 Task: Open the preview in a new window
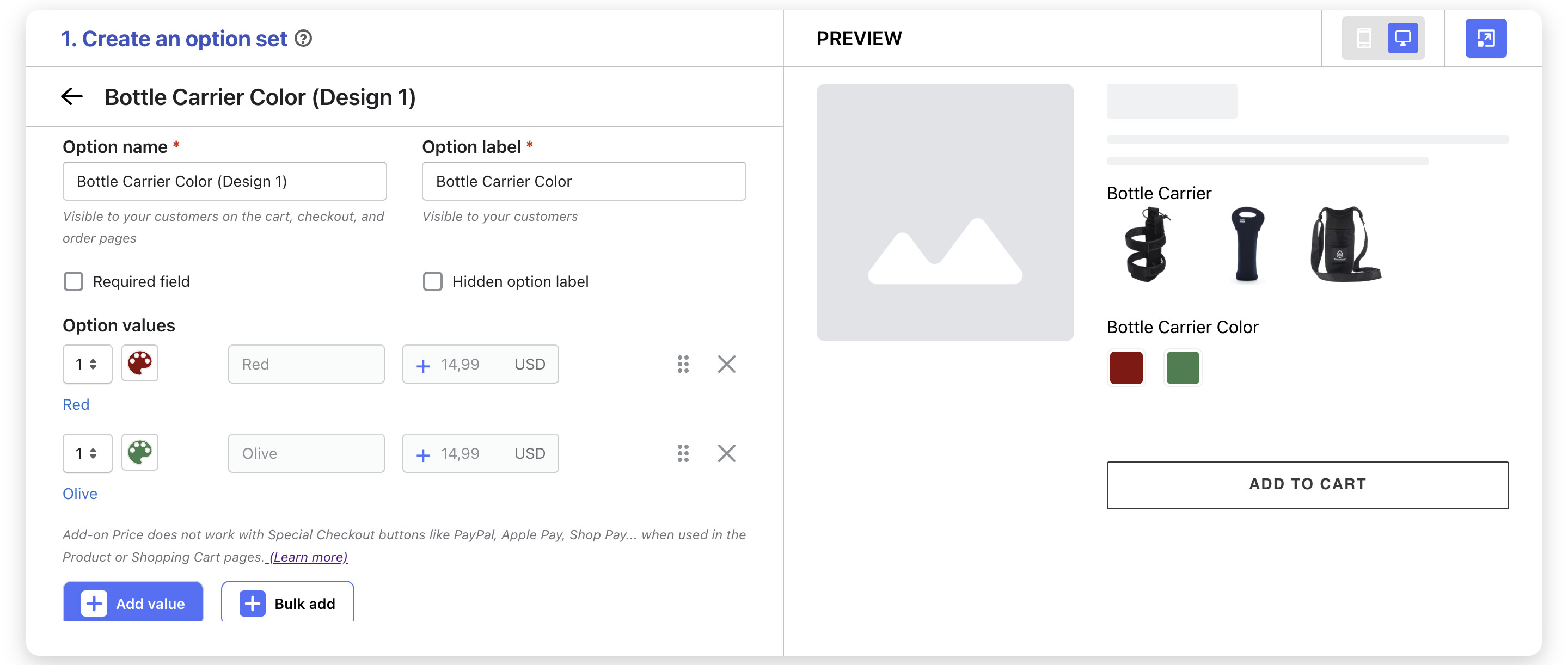tap(1485, 38)
